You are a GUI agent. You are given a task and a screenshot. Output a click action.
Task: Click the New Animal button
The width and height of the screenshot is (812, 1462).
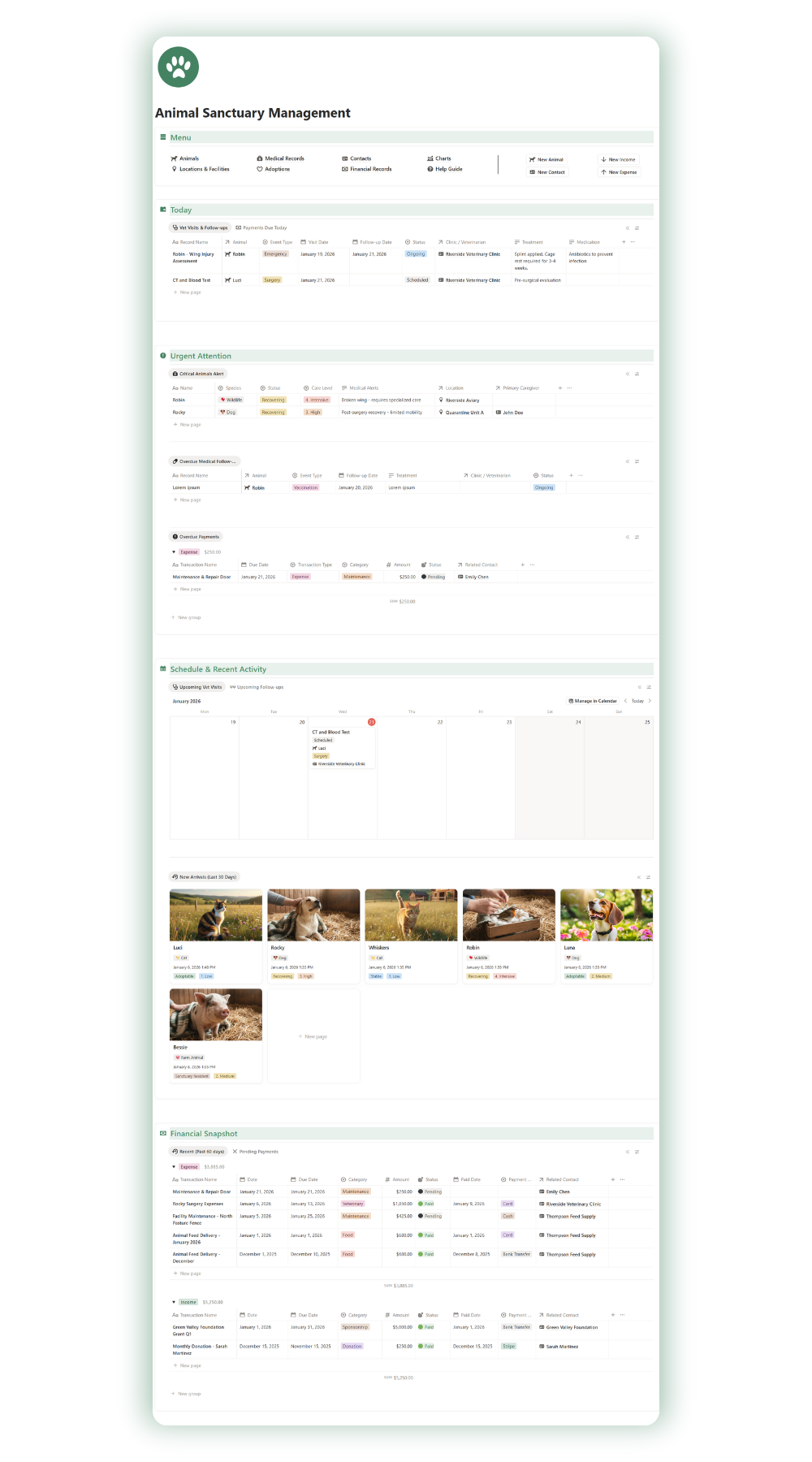(x=546, y=159)
